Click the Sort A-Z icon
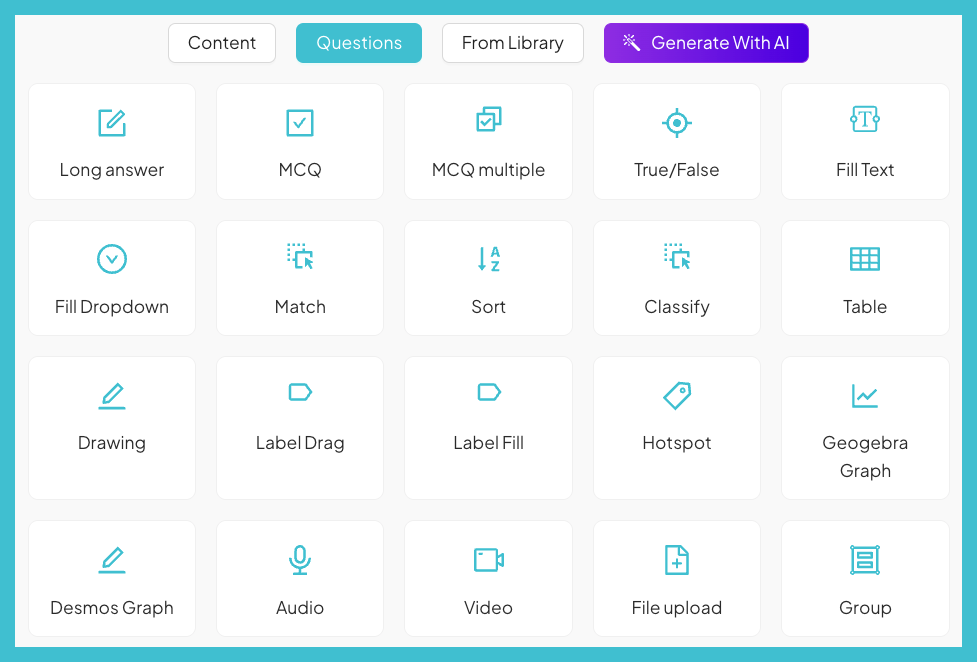Viewport: 977px width, 662px height. [487, 259]
